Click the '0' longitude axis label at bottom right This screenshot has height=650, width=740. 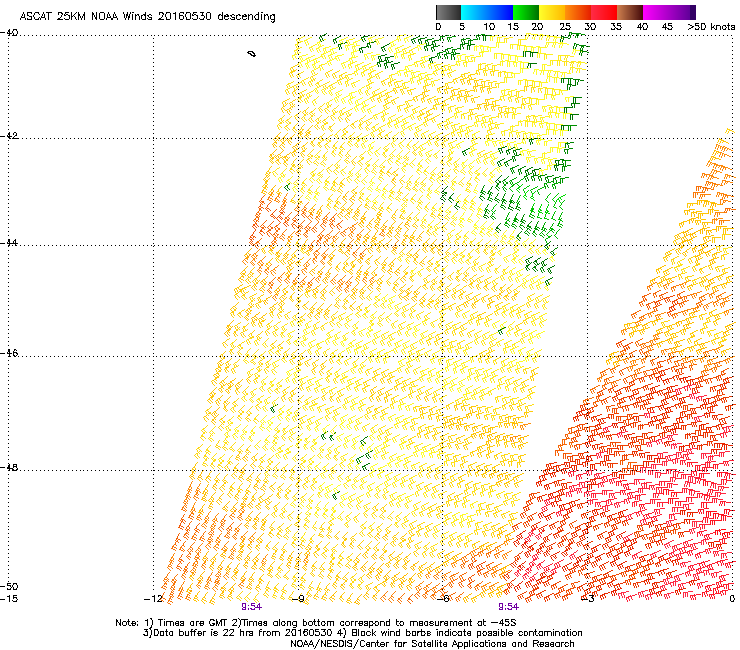[732, 599]
